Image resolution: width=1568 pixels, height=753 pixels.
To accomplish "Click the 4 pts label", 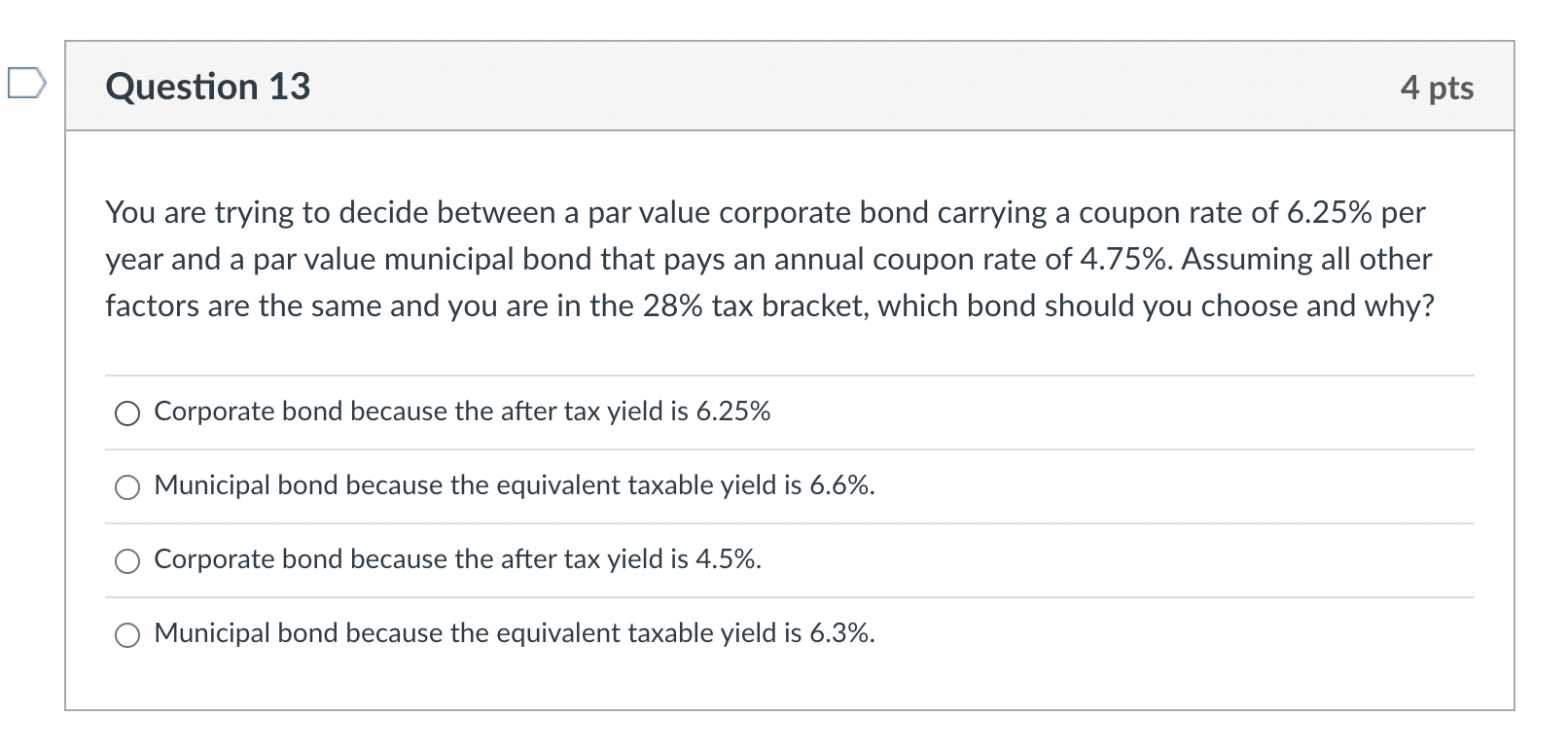I will [1438, 87].
